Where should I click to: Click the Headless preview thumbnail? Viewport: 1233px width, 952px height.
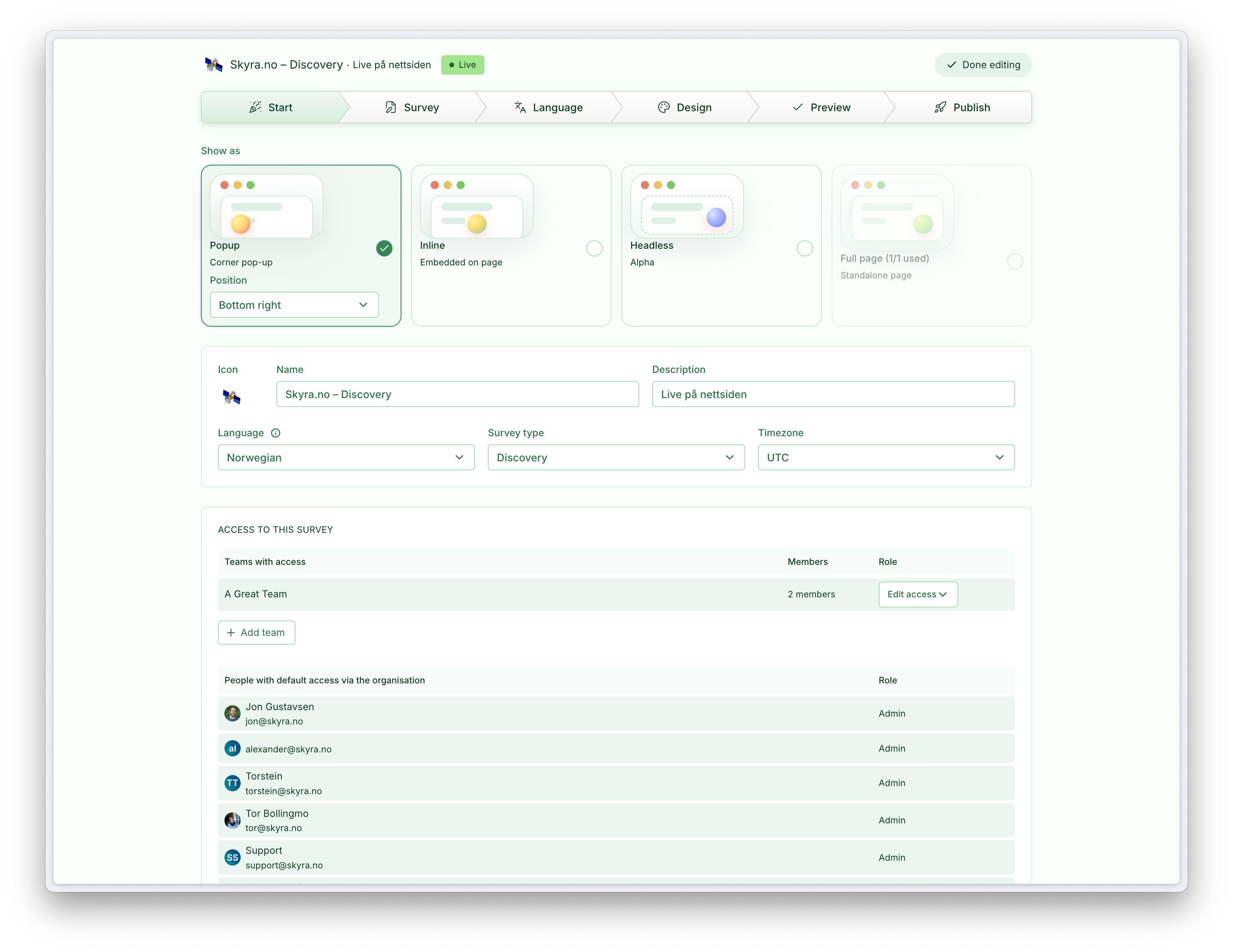coord(686,206)
